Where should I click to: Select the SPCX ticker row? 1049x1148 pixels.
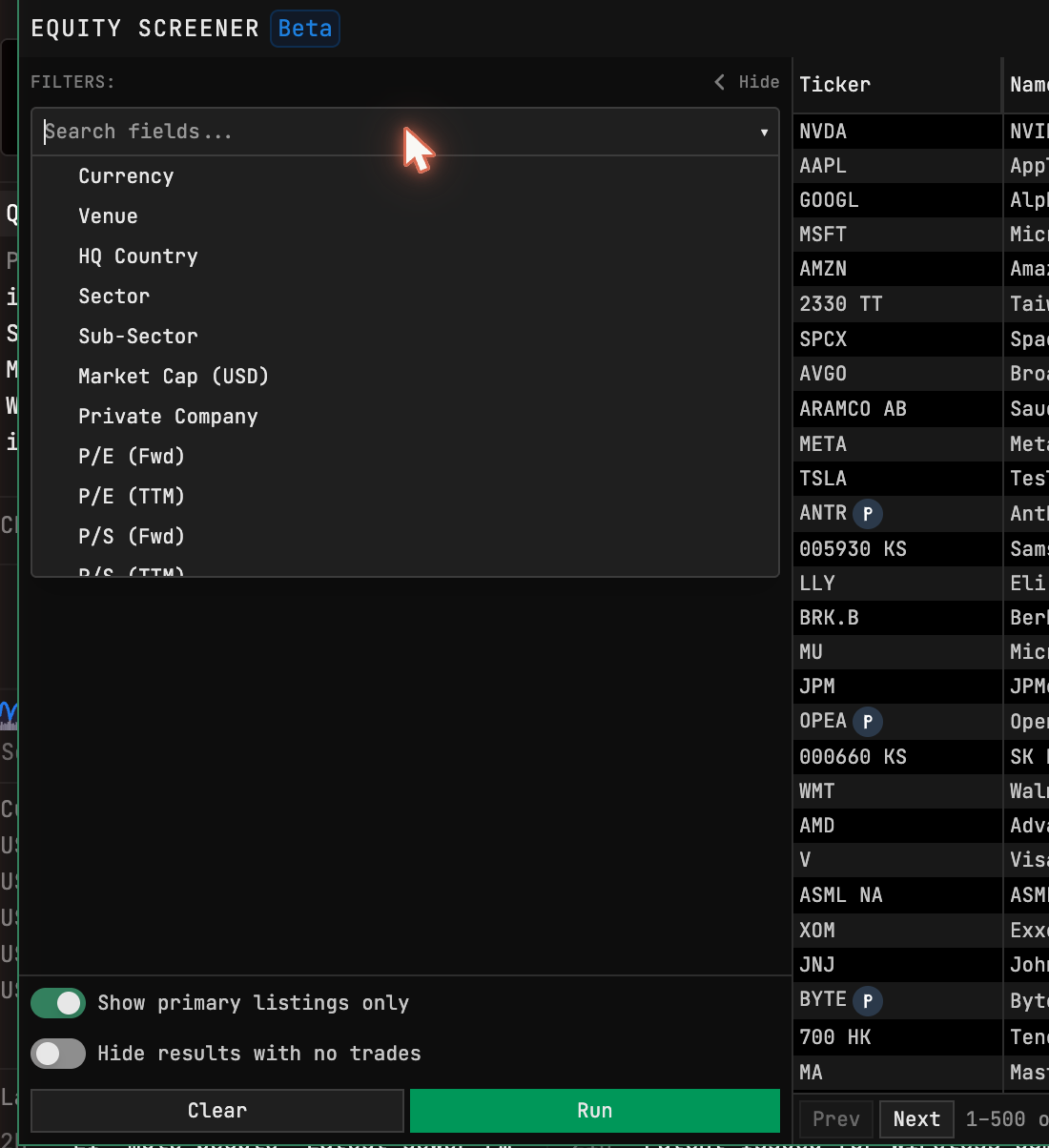click(x=897, y=339)
